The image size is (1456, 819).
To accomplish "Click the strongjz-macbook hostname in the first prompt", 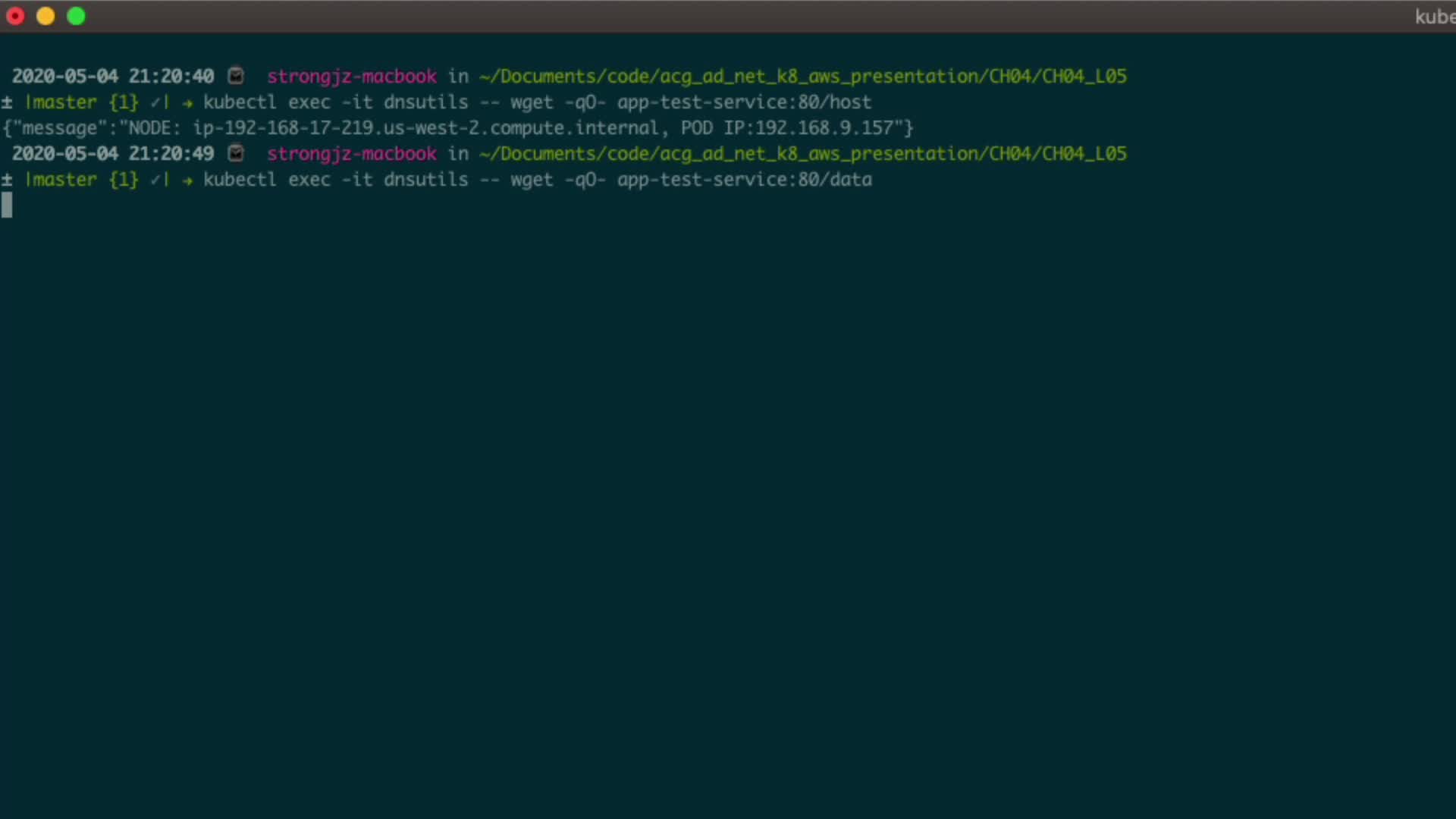I will coord(352,77).
